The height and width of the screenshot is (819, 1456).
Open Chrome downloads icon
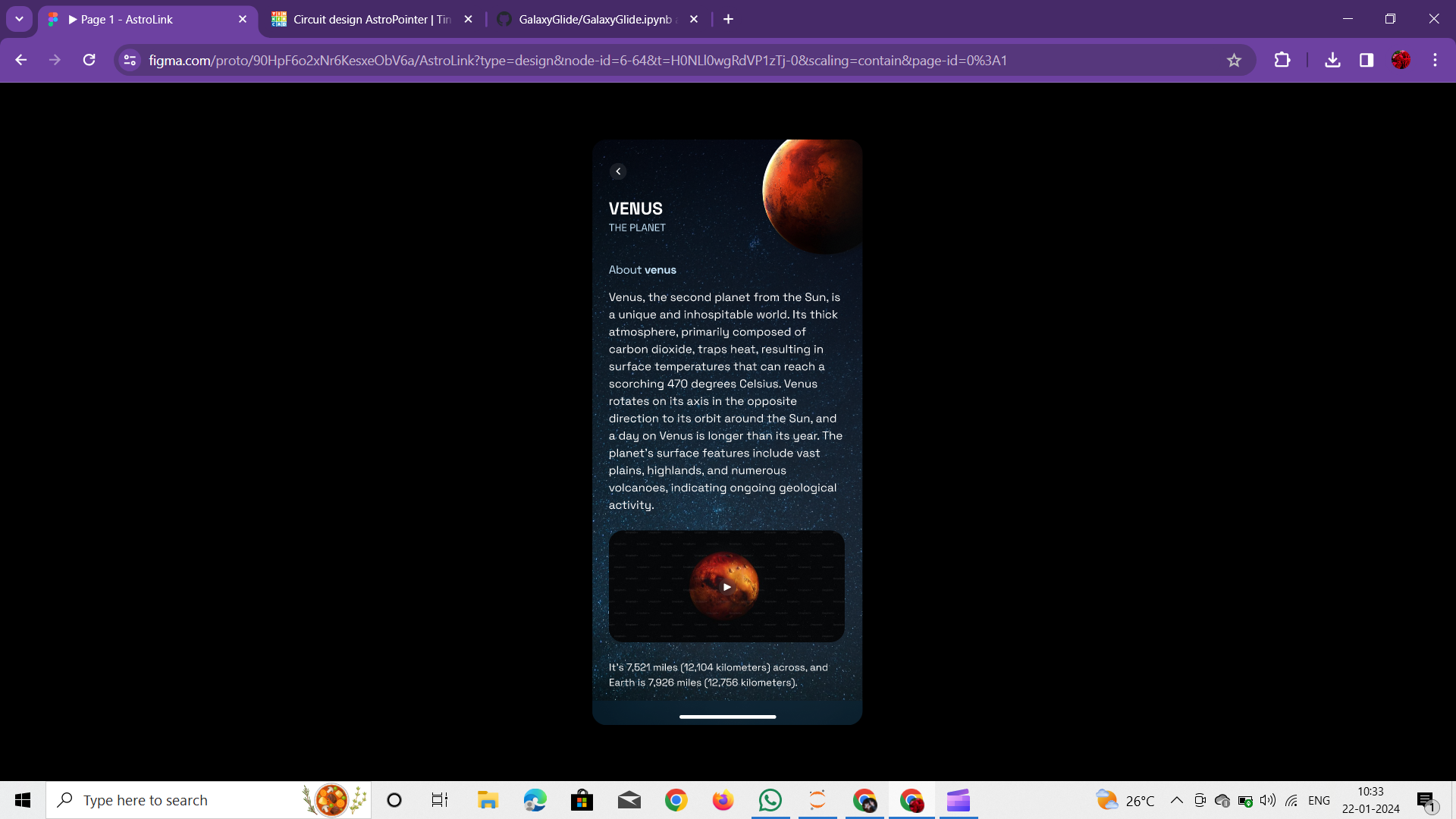click(x=1332, y=61)
